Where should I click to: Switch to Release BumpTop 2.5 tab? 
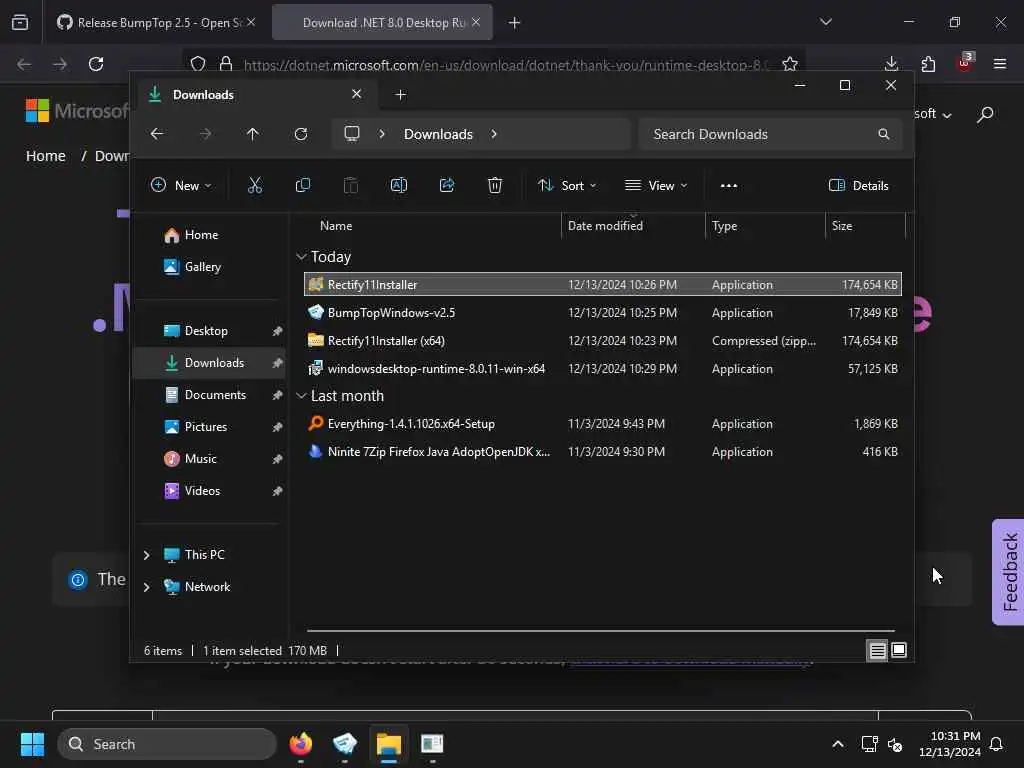click(157, 23)
